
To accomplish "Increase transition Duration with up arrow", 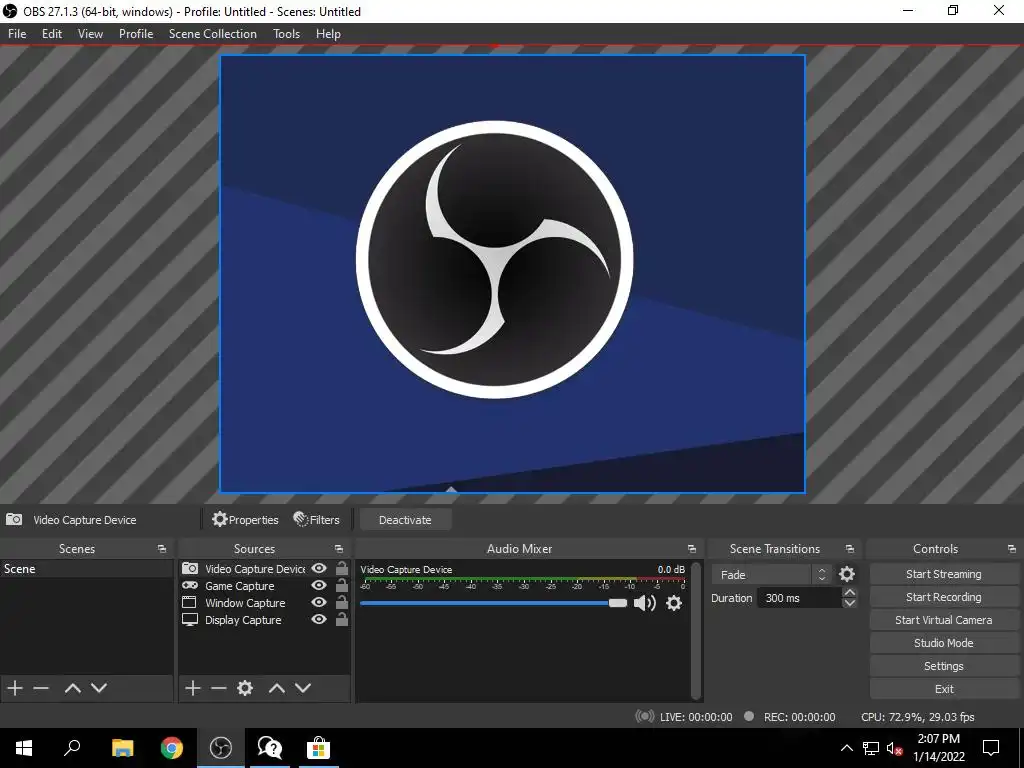I will tap(850, 592).
